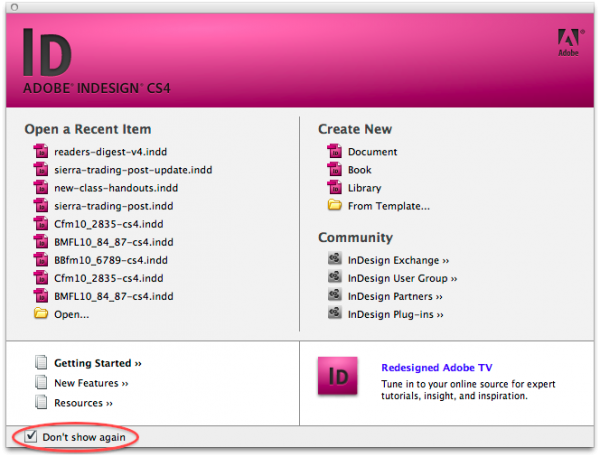
Task: Open the InDesign Partners link
Action: [x=396, y=296]
